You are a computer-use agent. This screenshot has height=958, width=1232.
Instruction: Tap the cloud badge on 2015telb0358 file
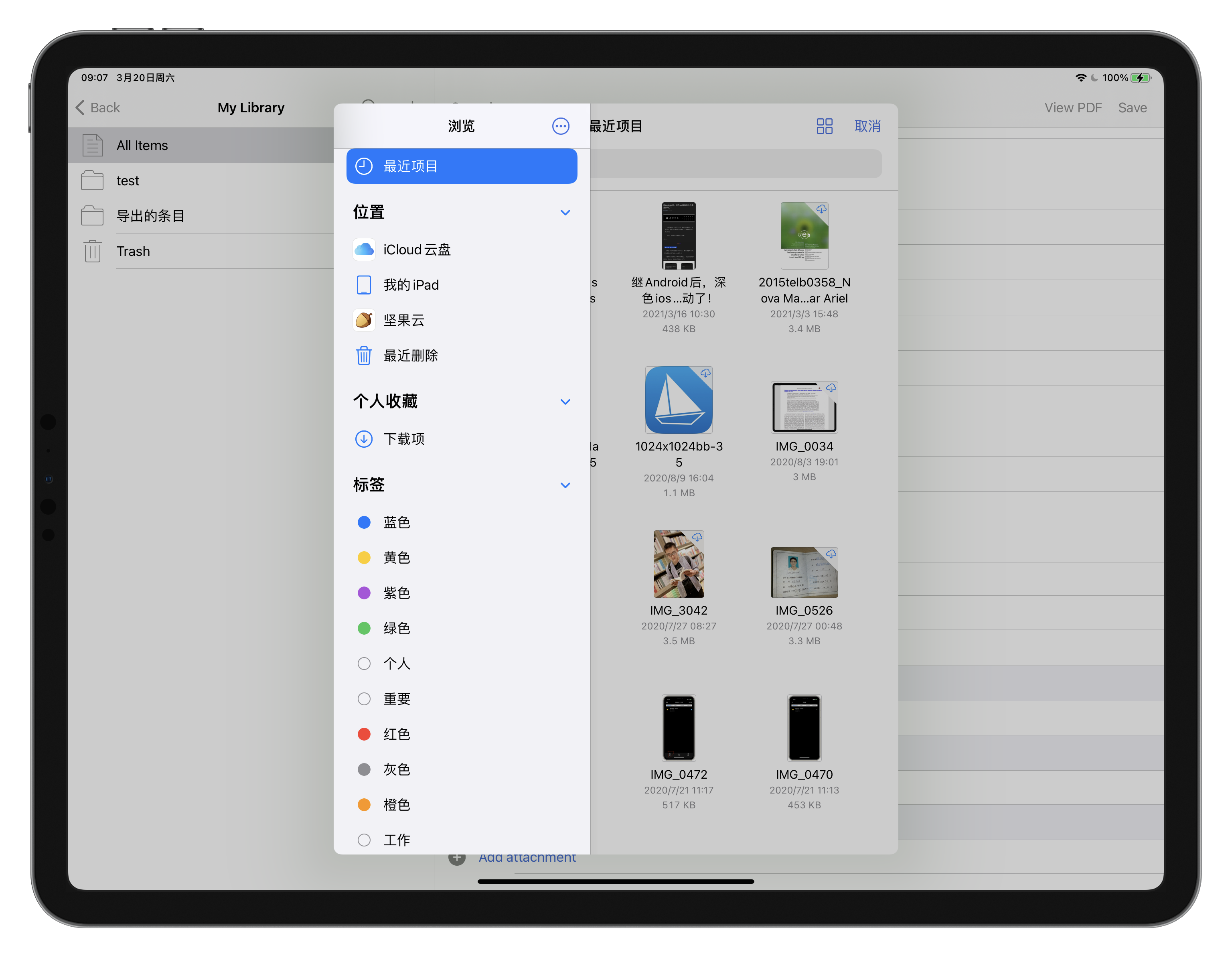pos(821,209)
